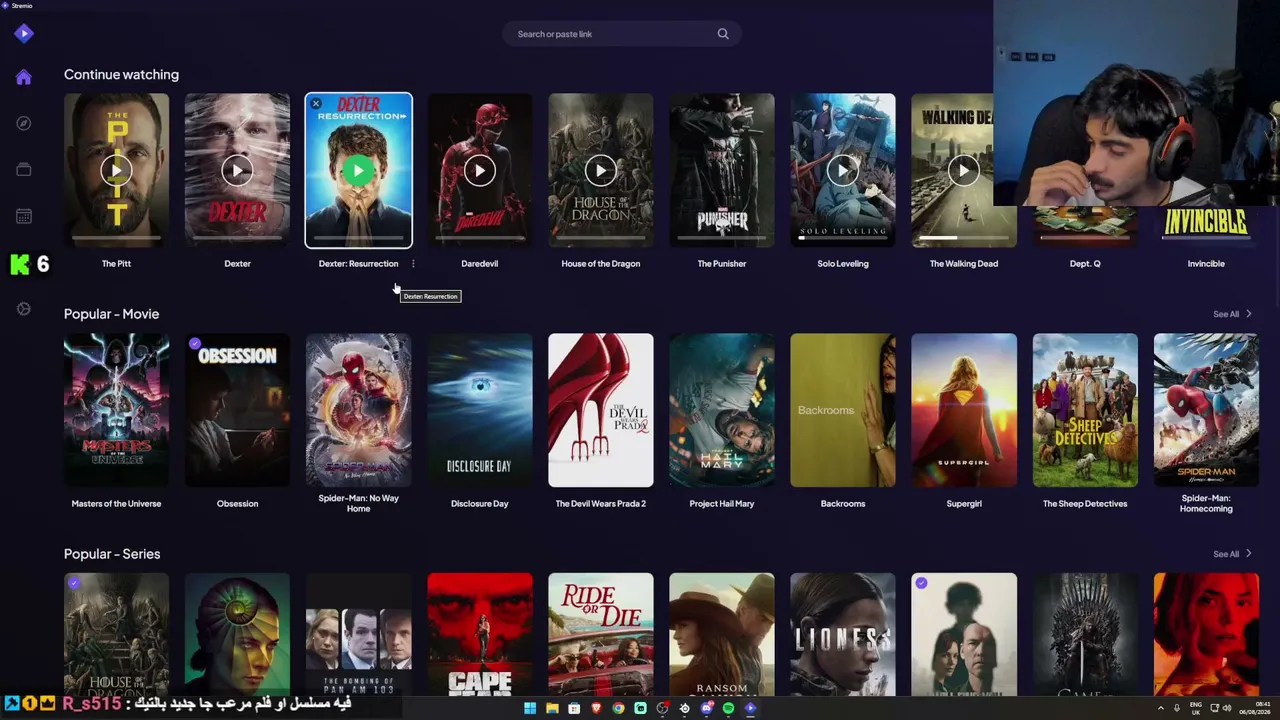The height and width of the screenshot is (720, 1280).
Task: Play The Walking Dead from Continue watching
Action: 963,171
